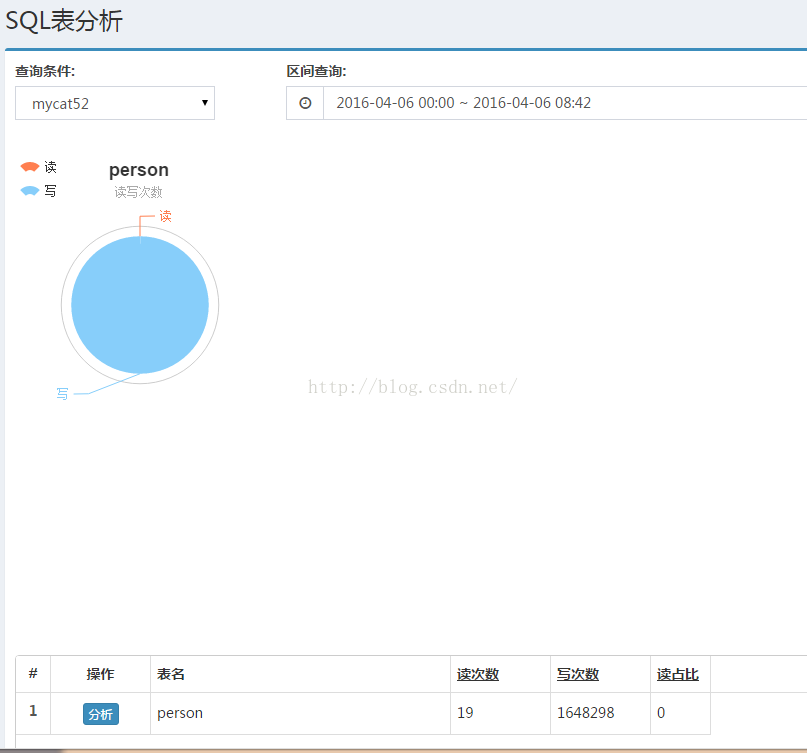
Task: Click the 读写次数 chart subtitle
Action: tap(138, 192)
